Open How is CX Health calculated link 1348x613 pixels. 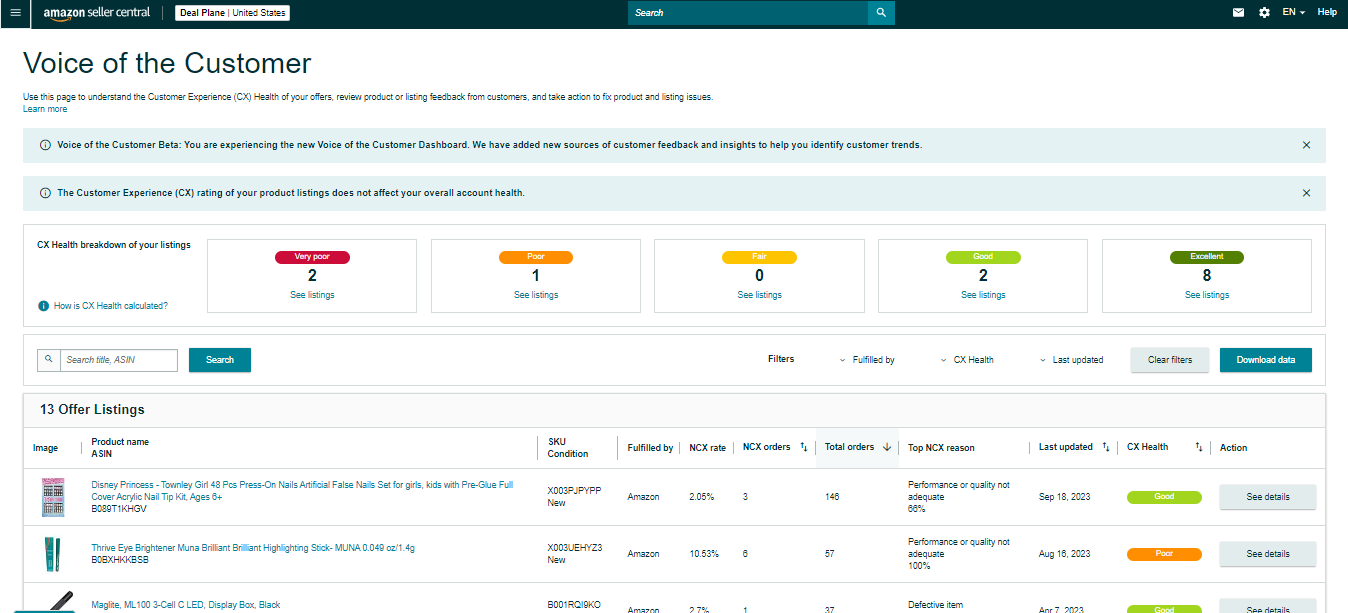click(x=111, y=306)
